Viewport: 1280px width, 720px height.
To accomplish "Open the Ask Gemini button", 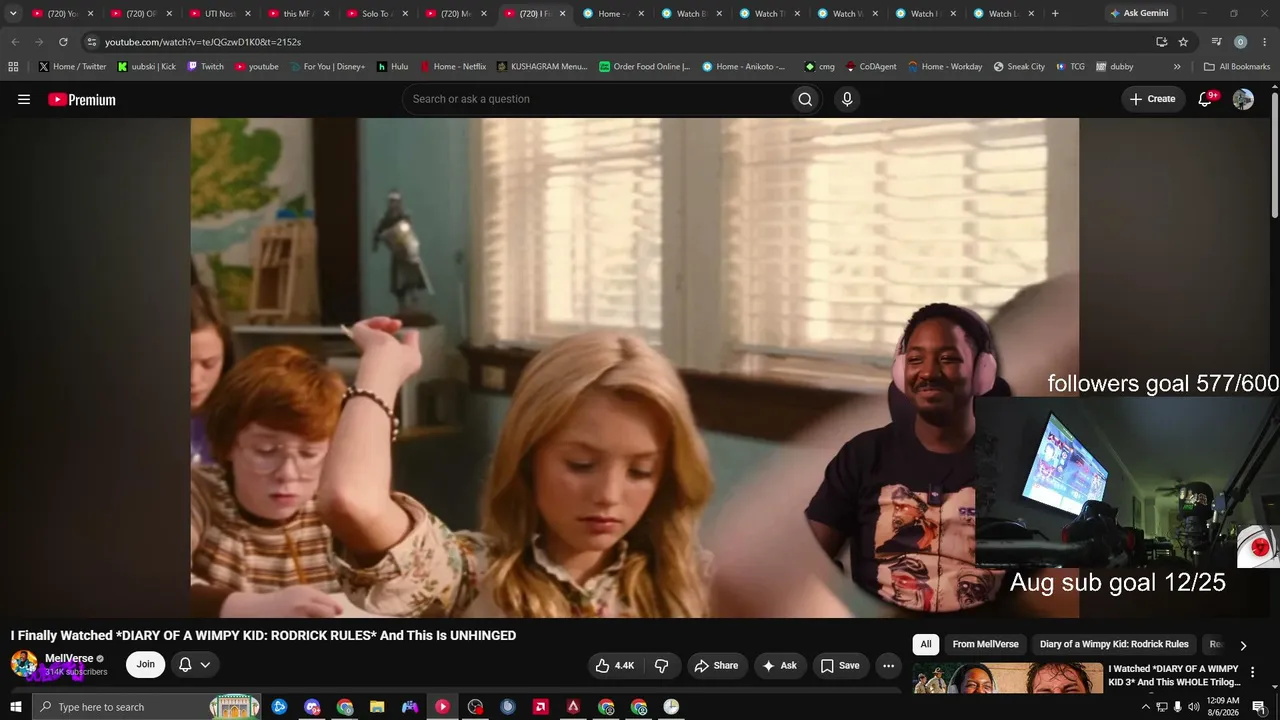I will [x=1139, y=13].
